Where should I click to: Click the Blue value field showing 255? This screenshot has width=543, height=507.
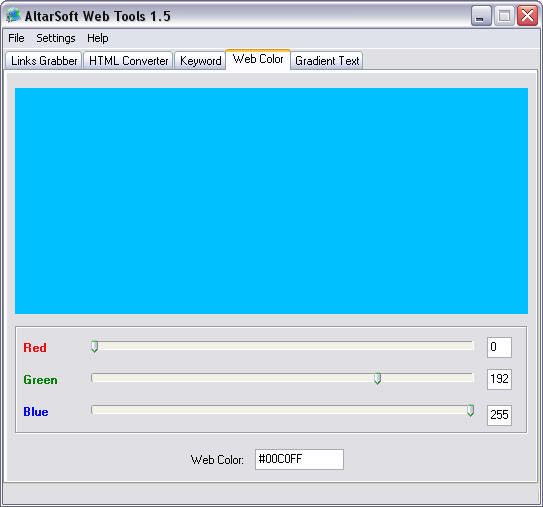(x=499, y=415)
